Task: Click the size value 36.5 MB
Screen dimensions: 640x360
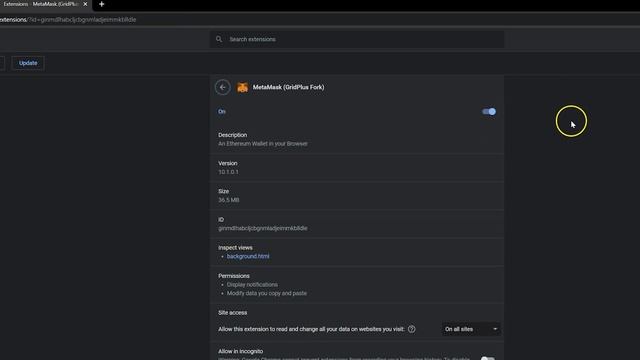Action: click(x=229, y=200)
